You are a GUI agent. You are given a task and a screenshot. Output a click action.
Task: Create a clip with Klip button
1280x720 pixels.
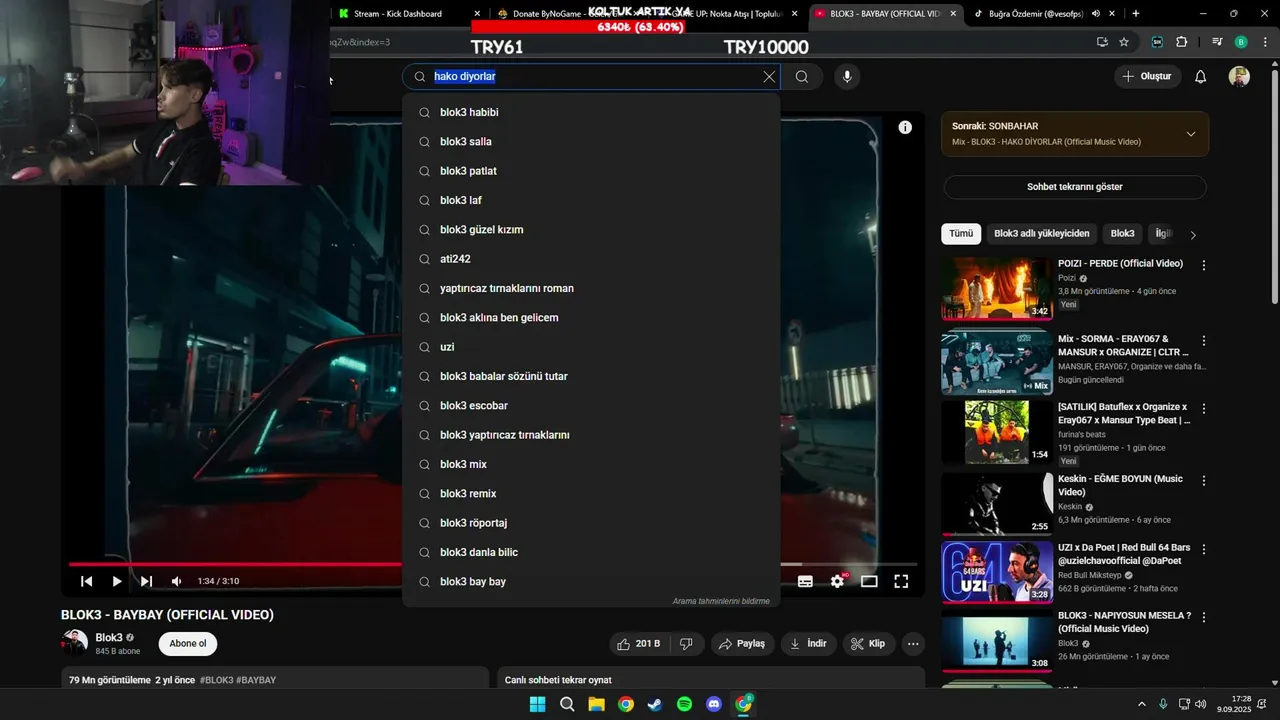[869, 644]
